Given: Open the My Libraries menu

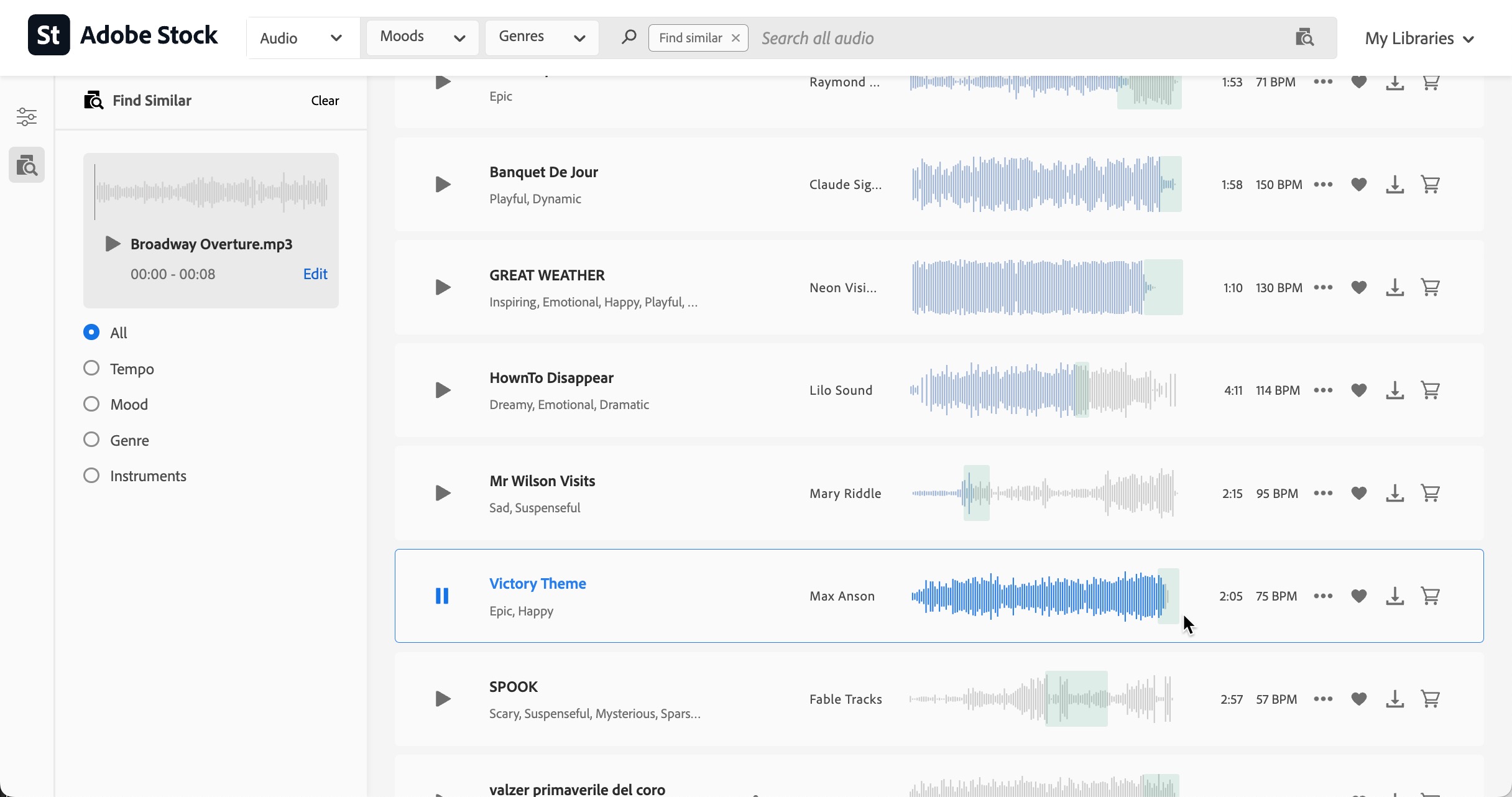Looking at the screenshot, I should [x=1419, y=39].
